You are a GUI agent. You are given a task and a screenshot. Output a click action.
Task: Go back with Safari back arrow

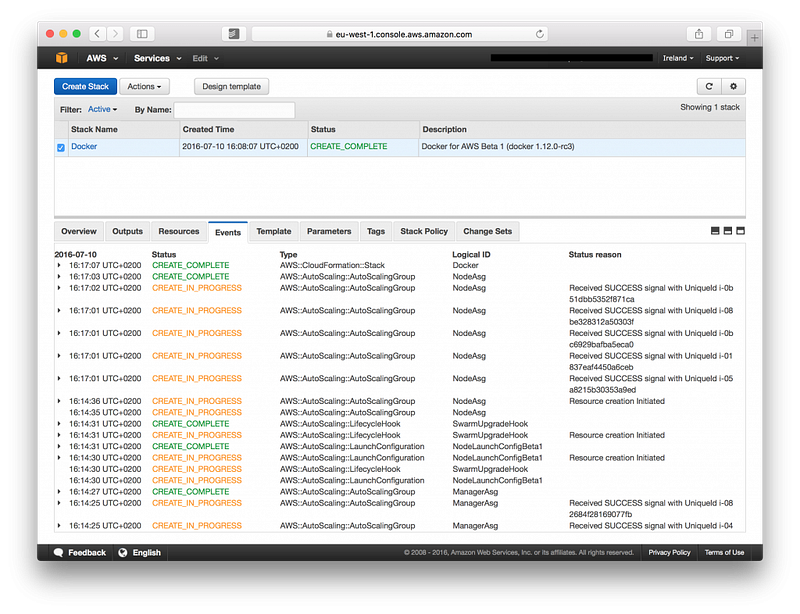tap(97, 34)
